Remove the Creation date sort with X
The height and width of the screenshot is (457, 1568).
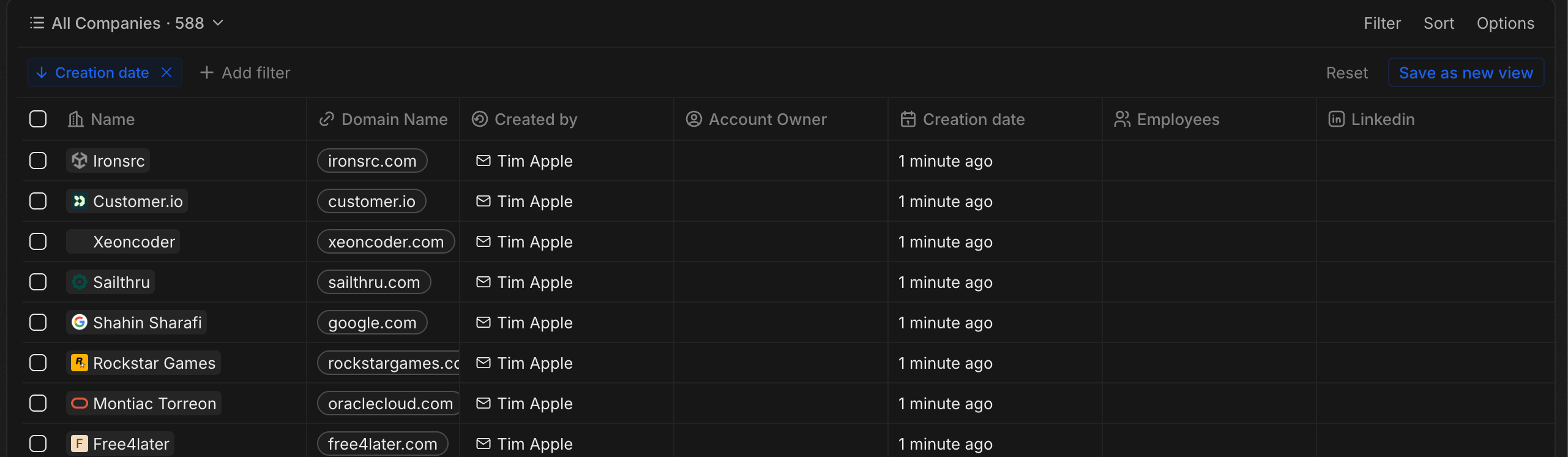point(166,72)
